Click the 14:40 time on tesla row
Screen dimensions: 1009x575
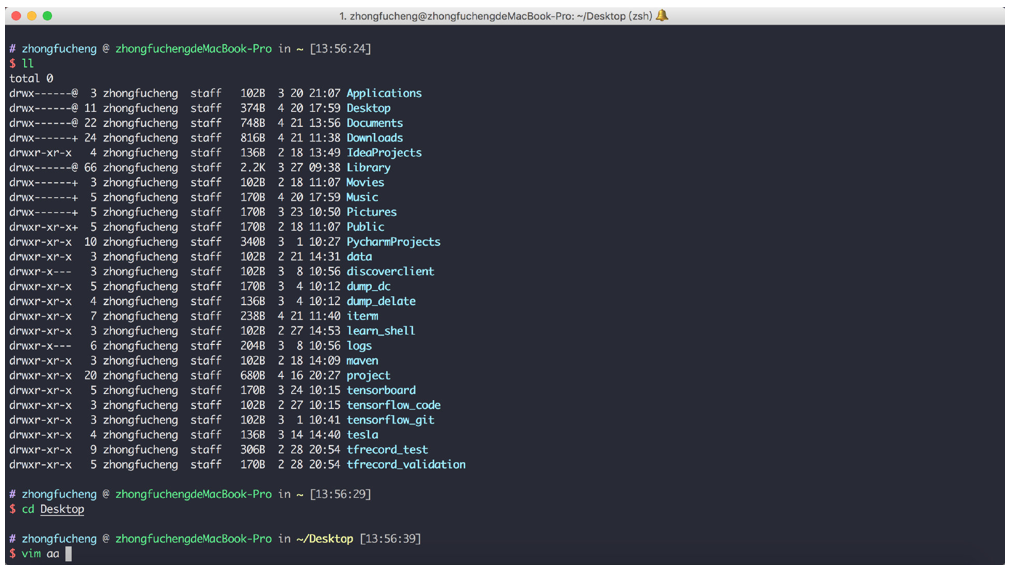[325, 435]
